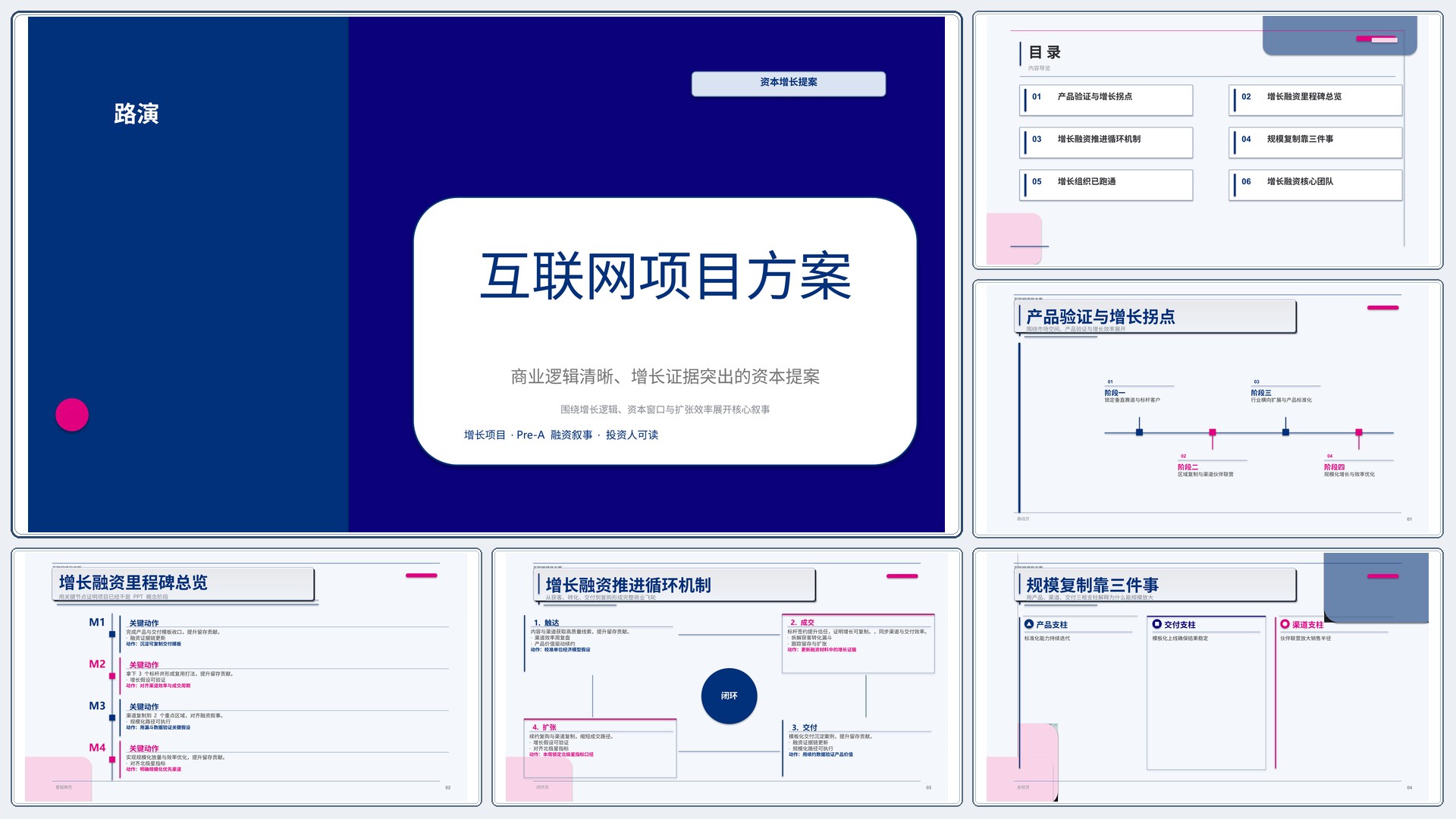Click the pink circle on the cover slide
This screenshot has height=819, width=1456.
tap(72, 415)
